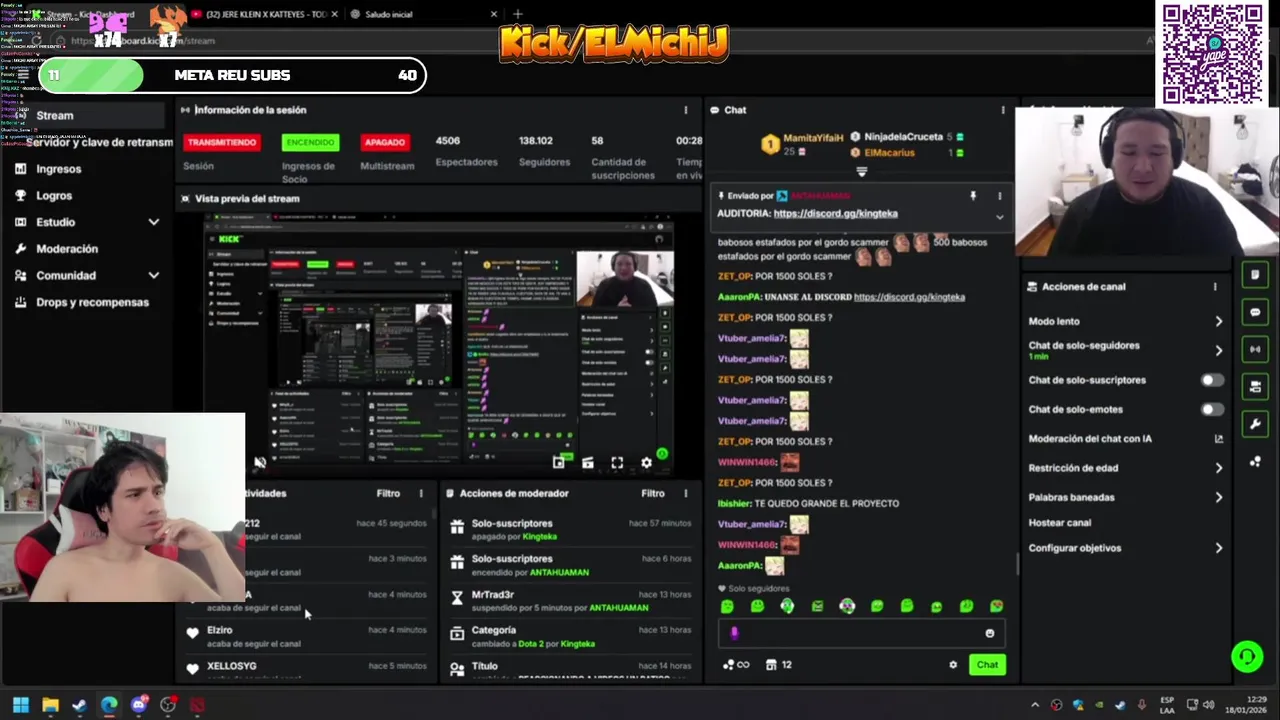Open Acciones de moderador three-dot menu
Viewport: 1280px width, 720px height.
coord(685,493)
